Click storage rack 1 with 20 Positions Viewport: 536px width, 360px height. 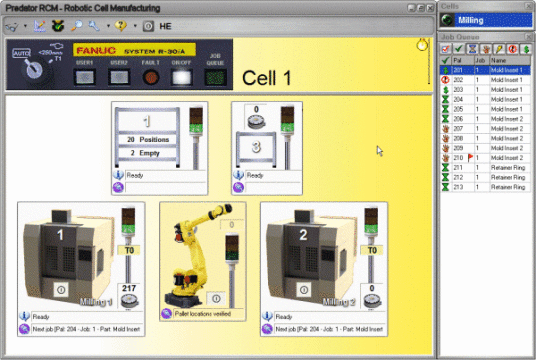[x=147, y=137]
